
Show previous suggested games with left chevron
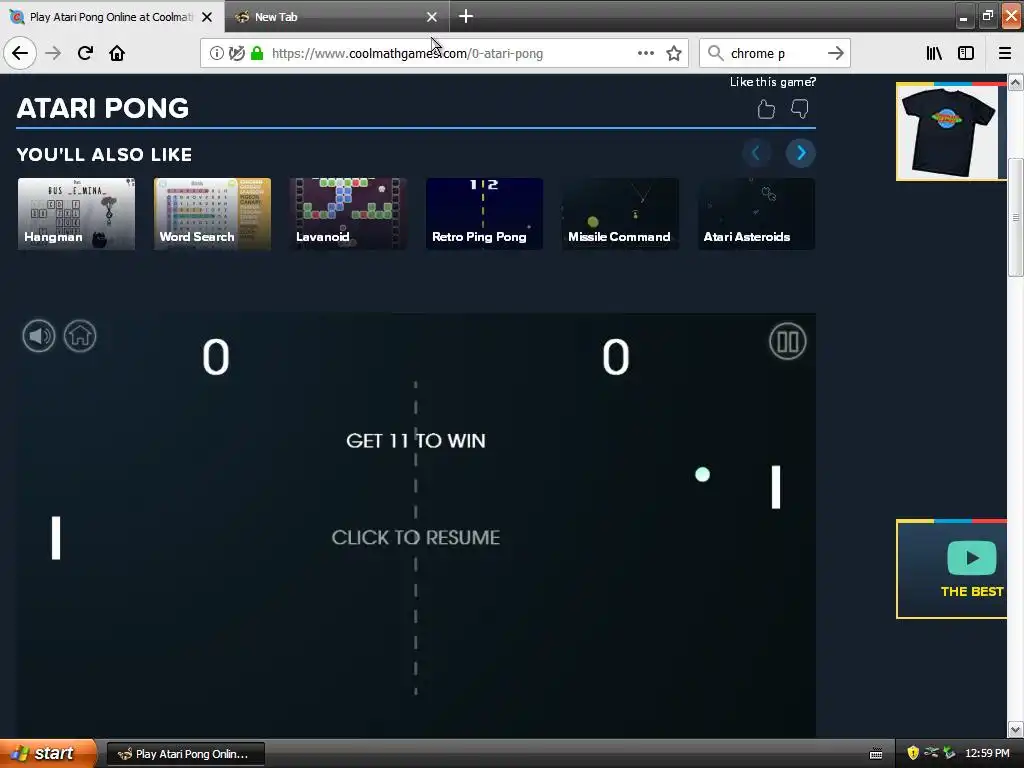click(x=756, y=153)
